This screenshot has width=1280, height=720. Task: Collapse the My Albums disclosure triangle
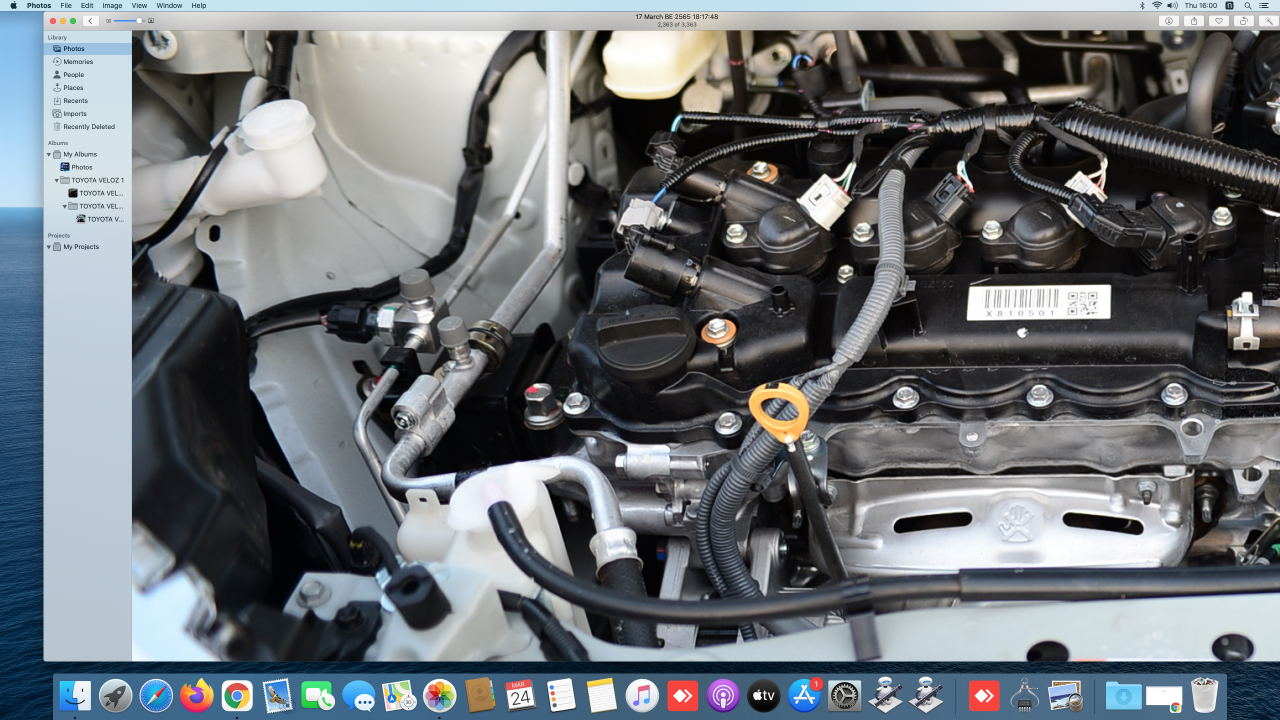click(48, 155)
